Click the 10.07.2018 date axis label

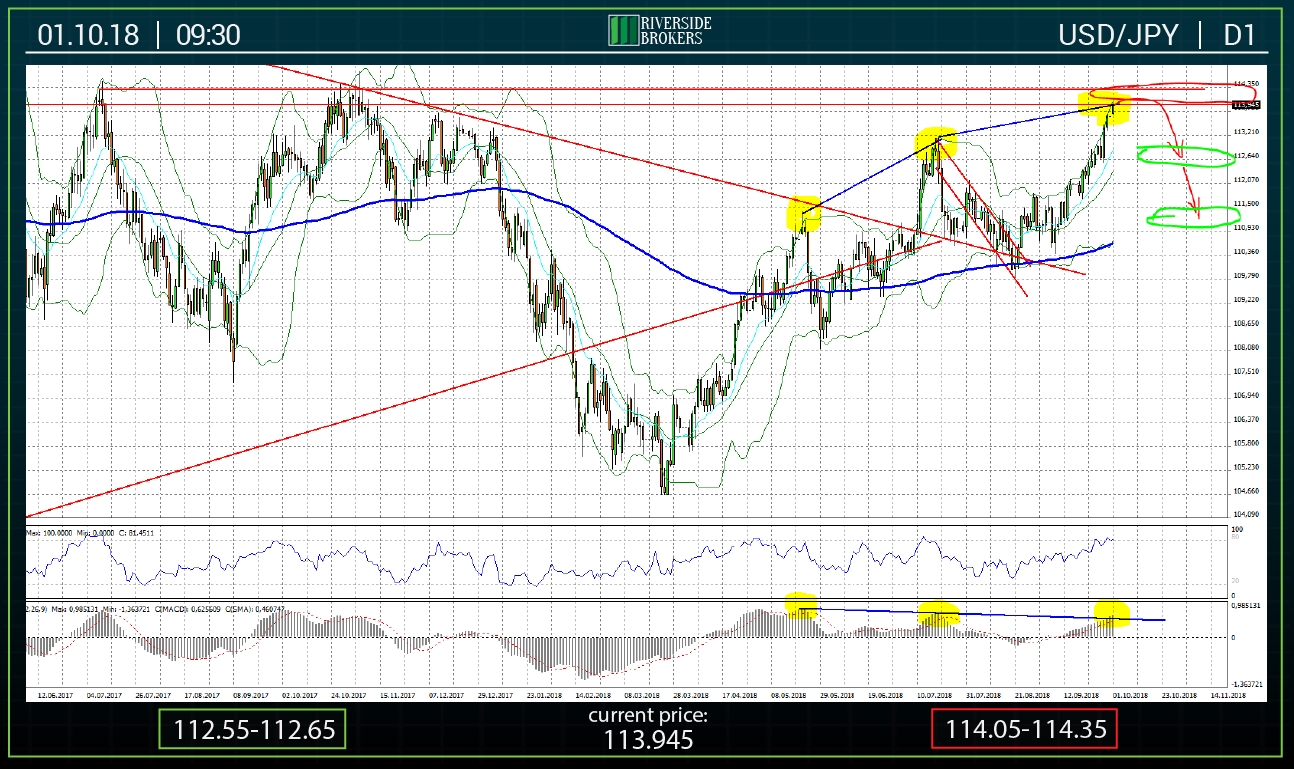[936, 694]
